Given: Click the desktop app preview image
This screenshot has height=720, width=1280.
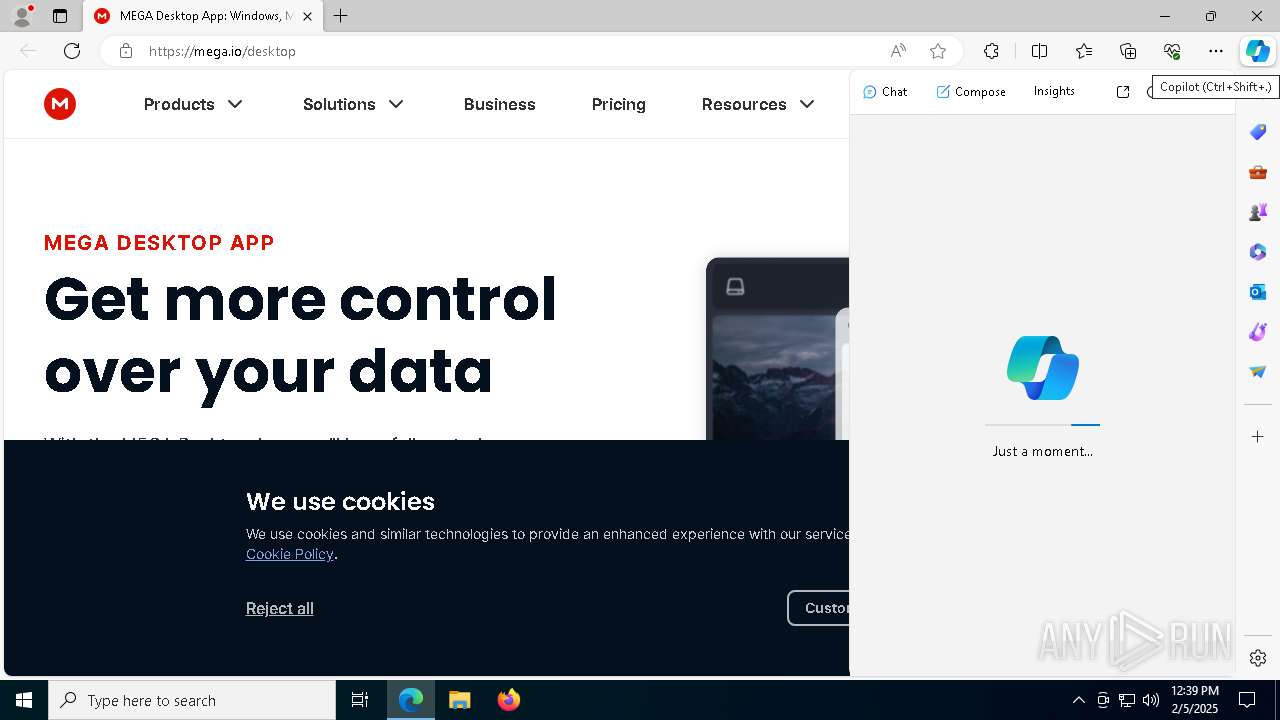Looking at the screenshot, I should (x=778, y=349).
